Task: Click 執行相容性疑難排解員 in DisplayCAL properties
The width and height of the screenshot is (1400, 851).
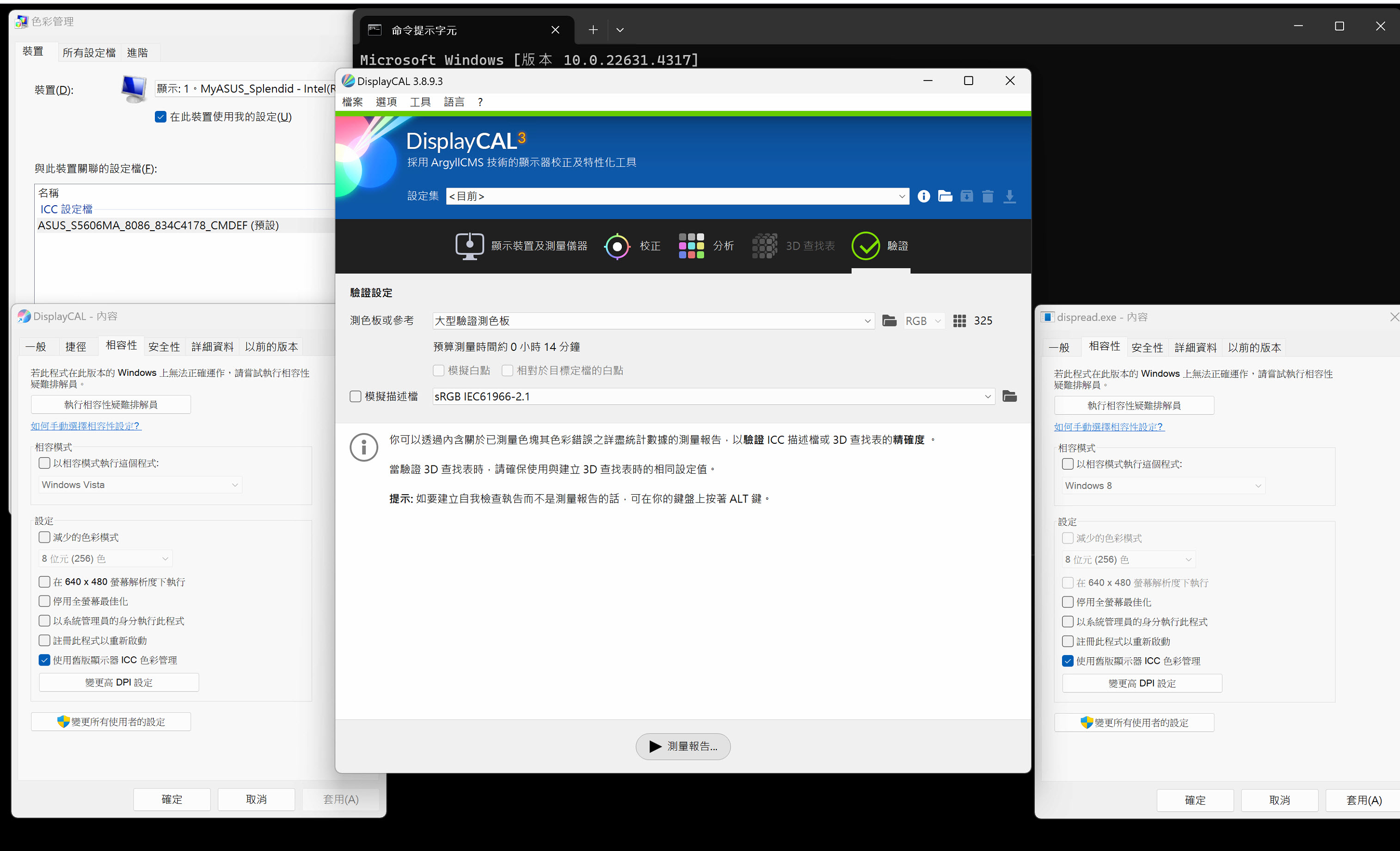Action: (111, 404)
